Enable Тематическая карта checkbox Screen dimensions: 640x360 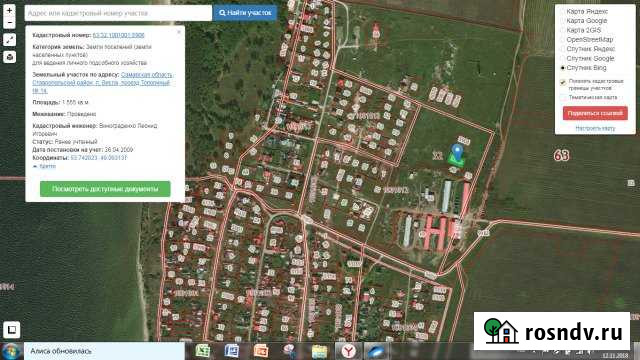pyautogui.click(x=563, y=98)
